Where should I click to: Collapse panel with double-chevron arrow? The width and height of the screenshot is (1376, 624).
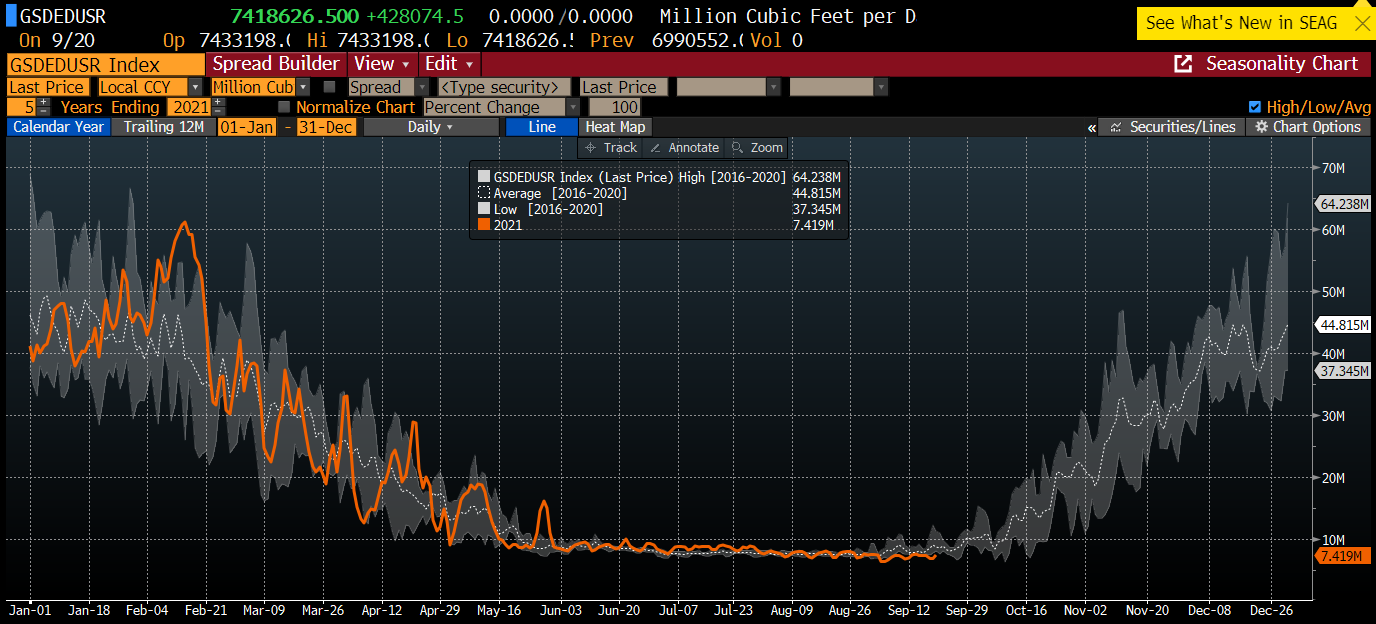1091,128
